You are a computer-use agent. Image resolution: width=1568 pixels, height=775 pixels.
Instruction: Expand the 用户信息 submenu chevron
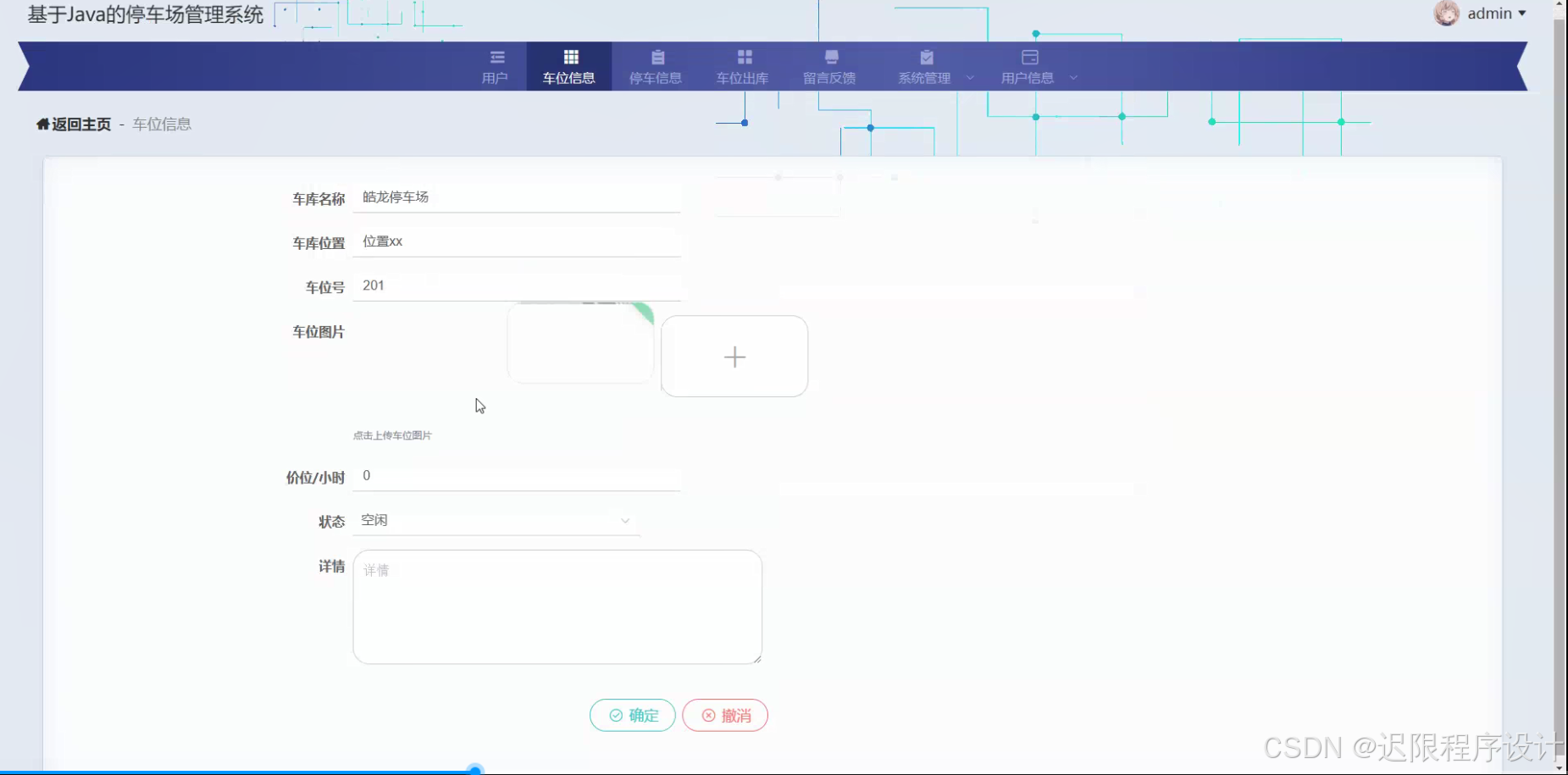[1074, 77]
